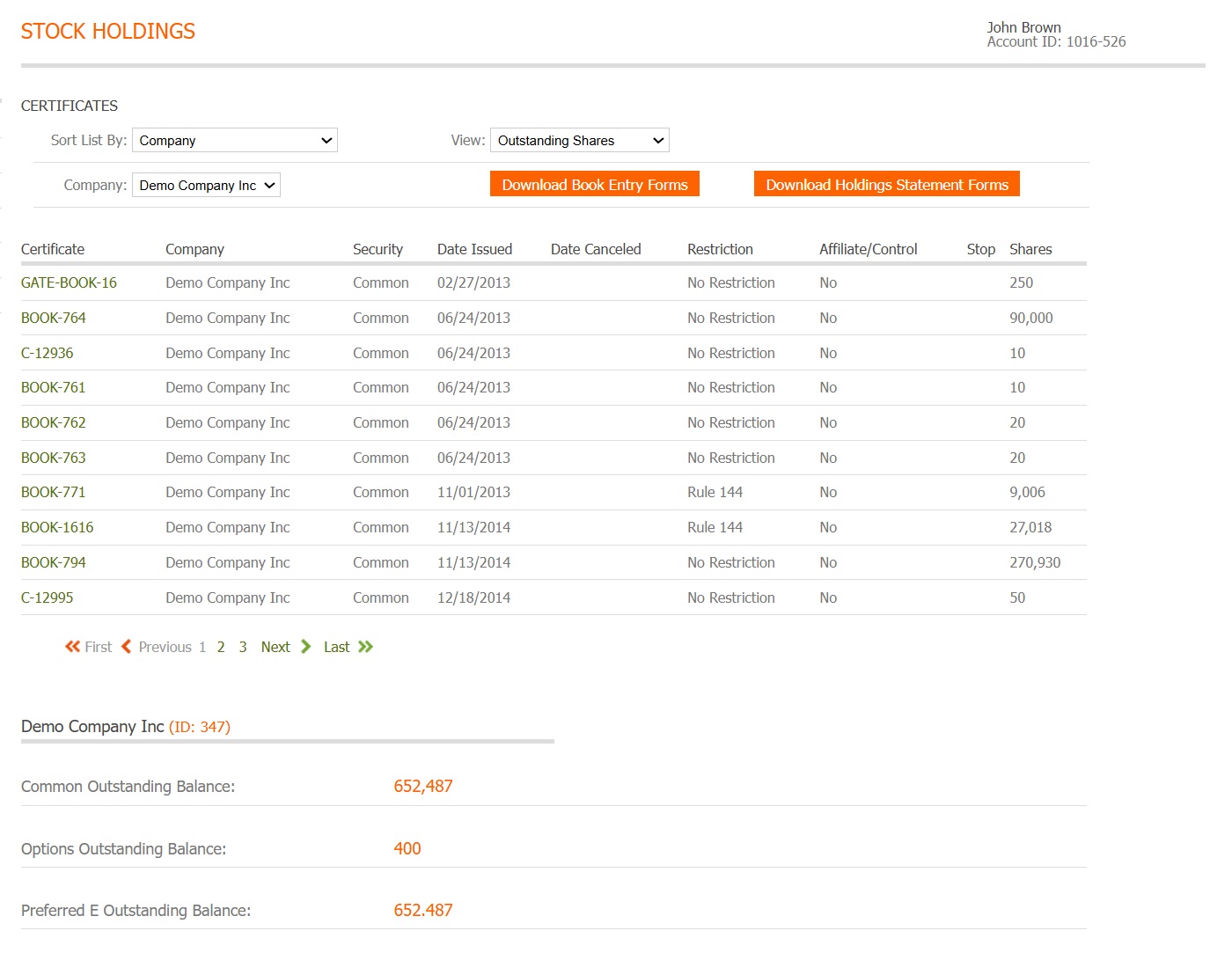Download Book Entry Forms
1232x953 pixels.
(x=594, y=185)
